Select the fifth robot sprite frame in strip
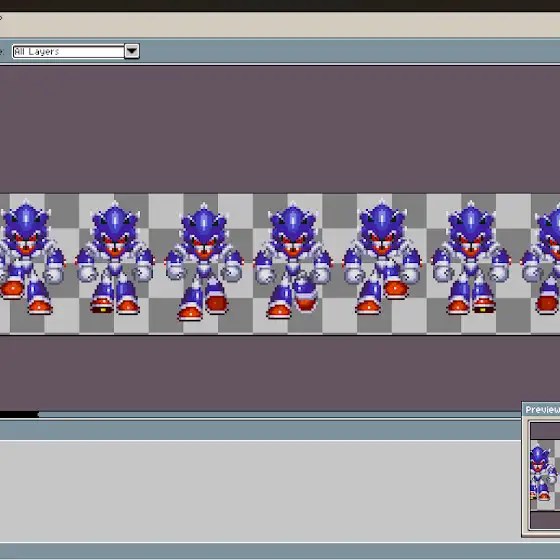The image size is (560, 560). (382, 258)
